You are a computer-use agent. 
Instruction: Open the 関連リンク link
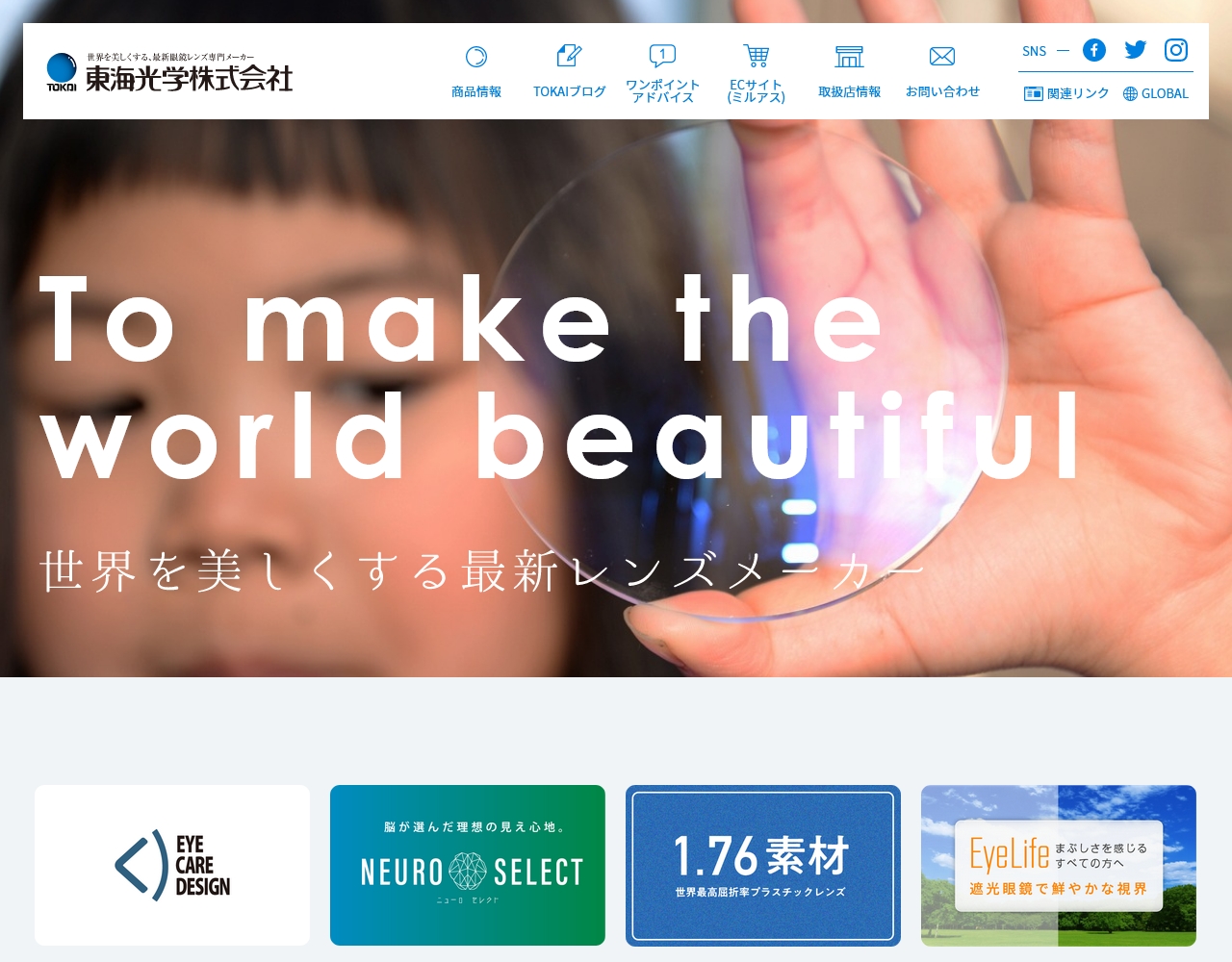(x=1067, y=93)
